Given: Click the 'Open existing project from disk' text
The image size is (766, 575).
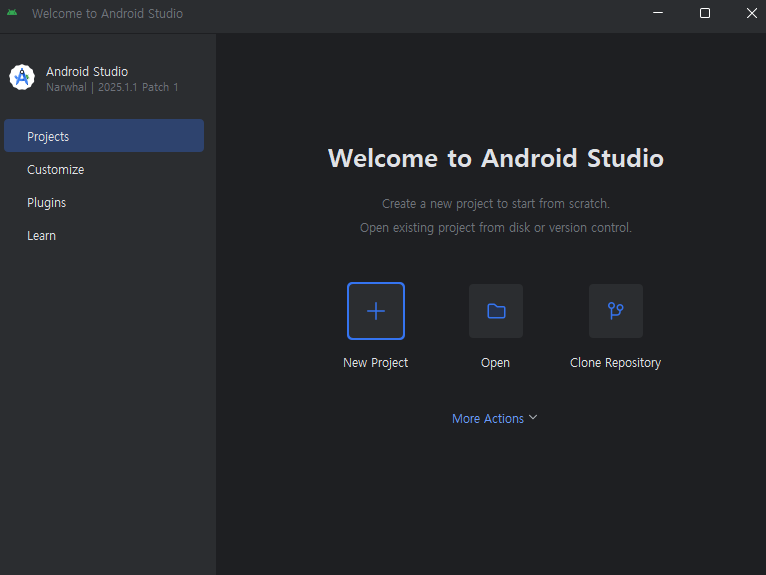Looking at the screenshot, I should 496,228.
